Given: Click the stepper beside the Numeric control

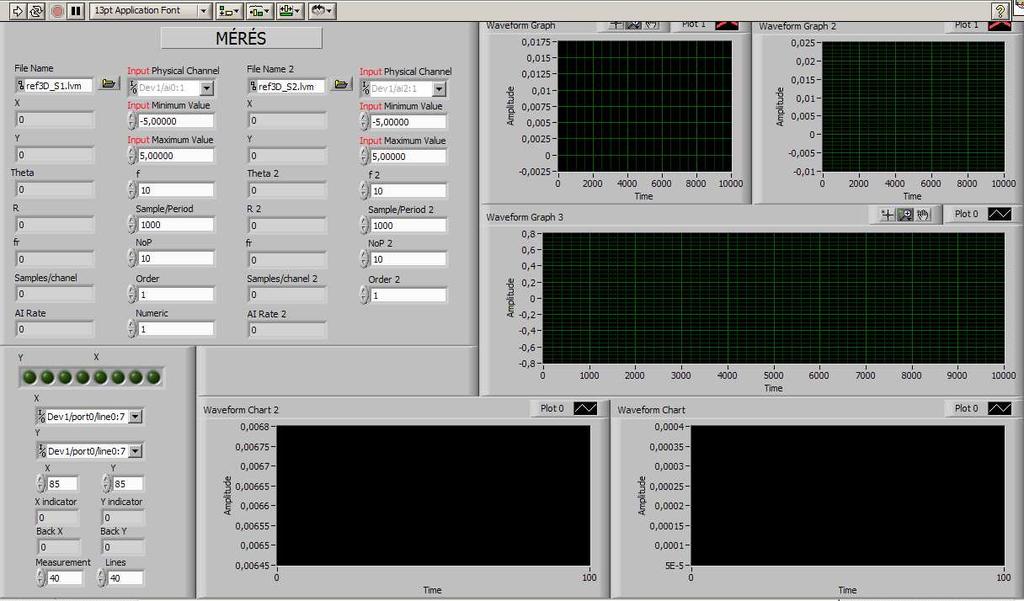Looking at the screenshot, I should 132,329.
